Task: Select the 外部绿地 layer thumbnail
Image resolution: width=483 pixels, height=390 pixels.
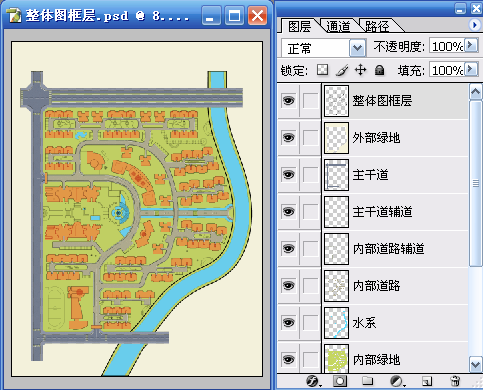Action: point(336,138)
